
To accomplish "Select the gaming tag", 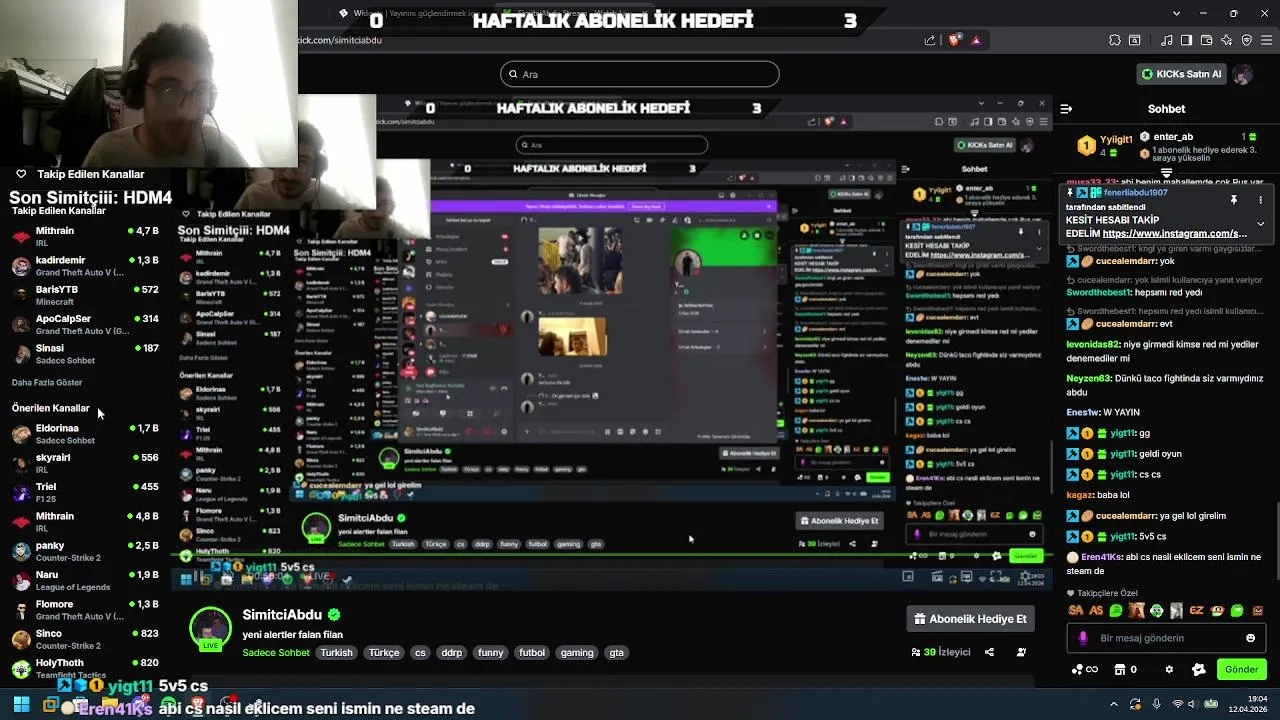I will pyautogui.click(x=577, y=653).
